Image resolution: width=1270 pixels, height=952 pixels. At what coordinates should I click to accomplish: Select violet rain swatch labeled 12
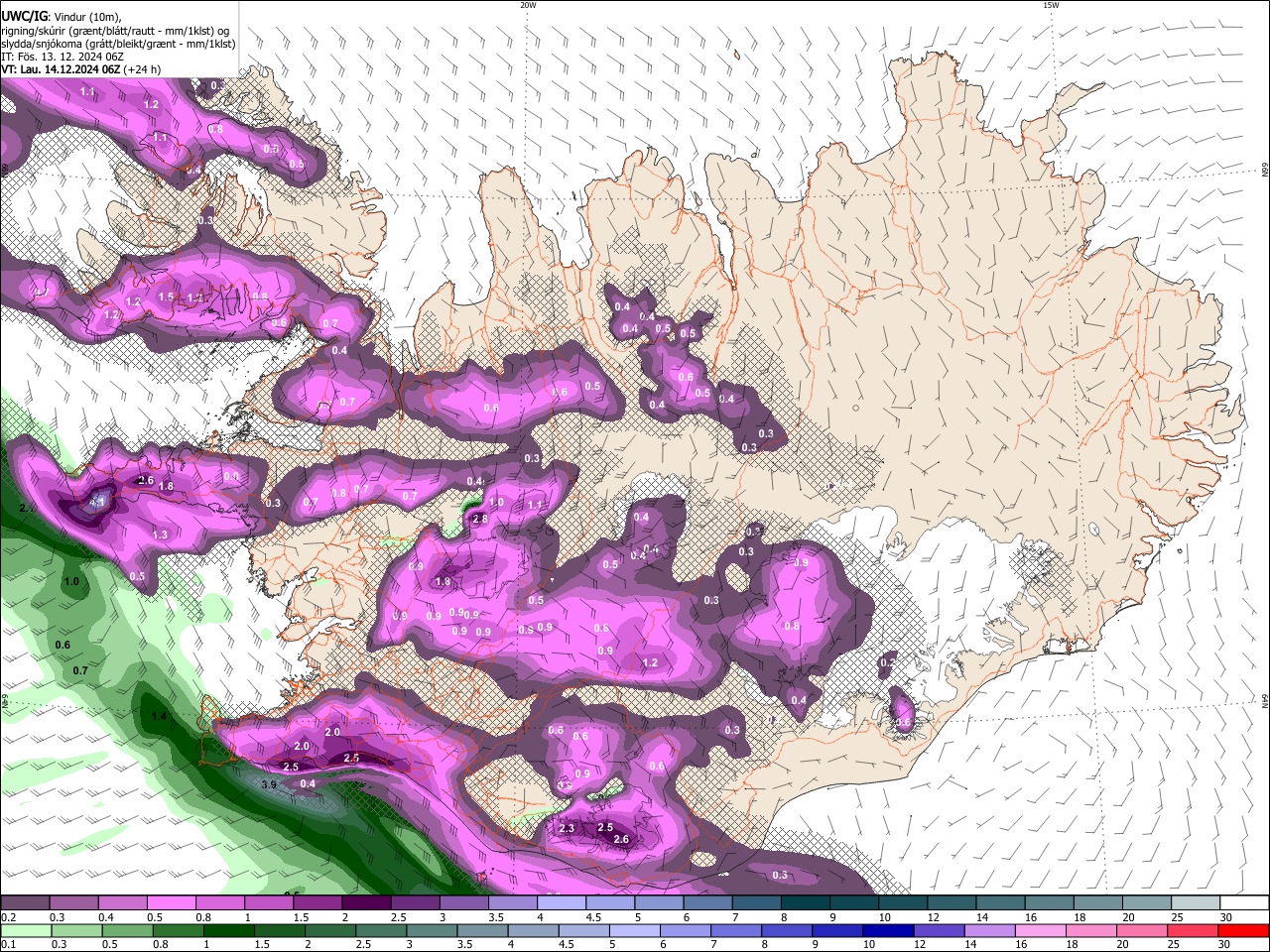pos(939,930)
